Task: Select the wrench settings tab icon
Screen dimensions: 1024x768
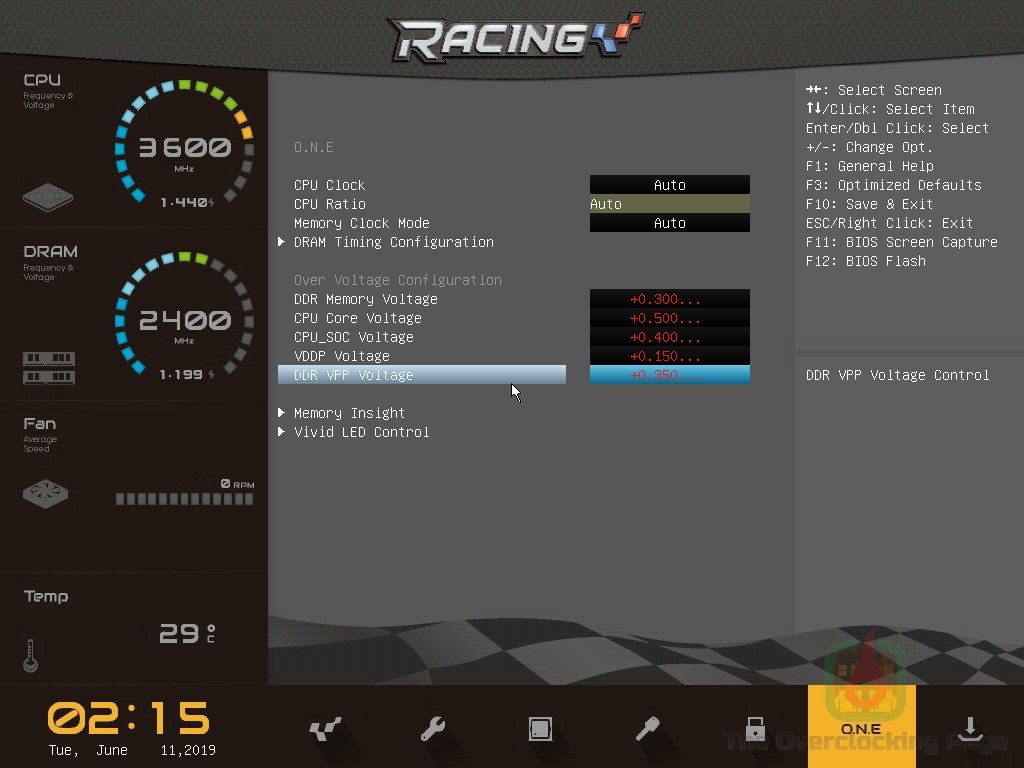Action: 432,729
